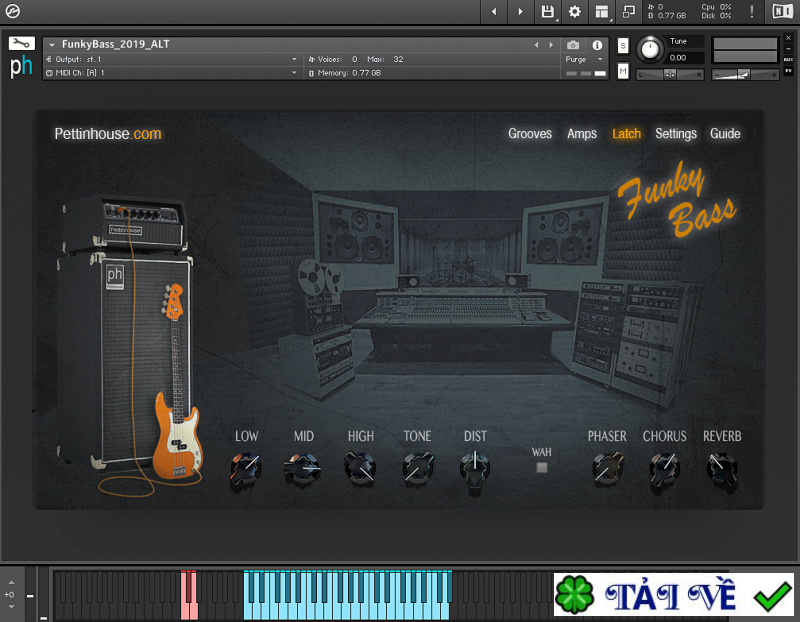Image resolution: width=800 pixels, height=622 pixels.
Task: Visit the Pettinhouse.com link
Action: click(x=108, y=134)
